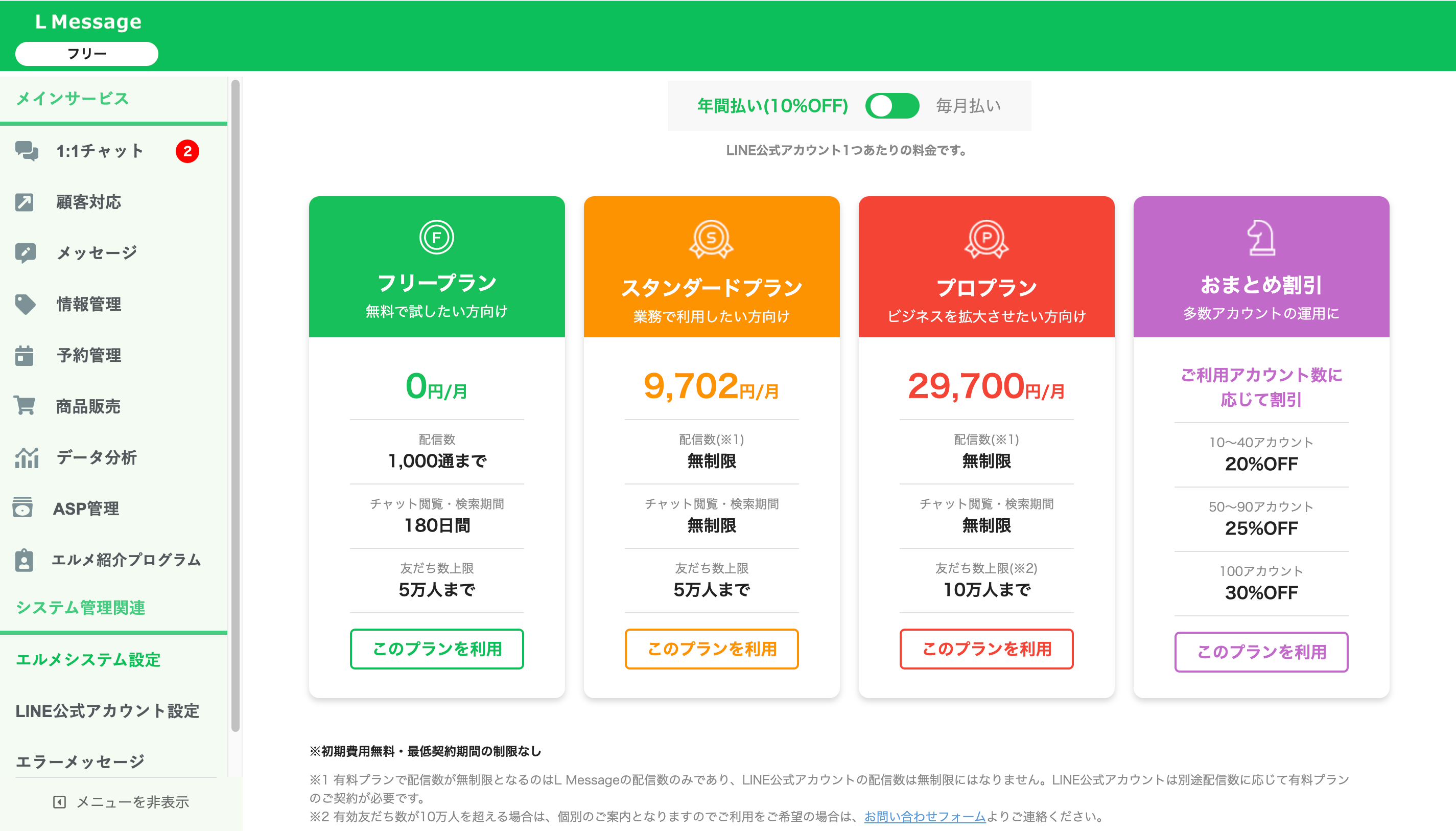Click the Standard plan S medal icon

click(711, 239)
